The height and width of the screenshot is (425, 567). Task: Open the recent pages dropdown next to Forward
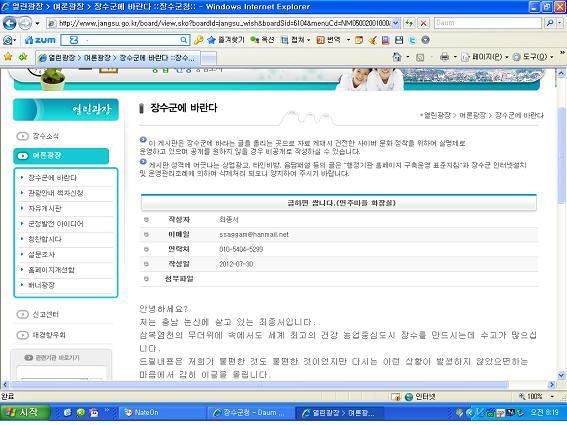pyautogui.click(x=37, y=24)
